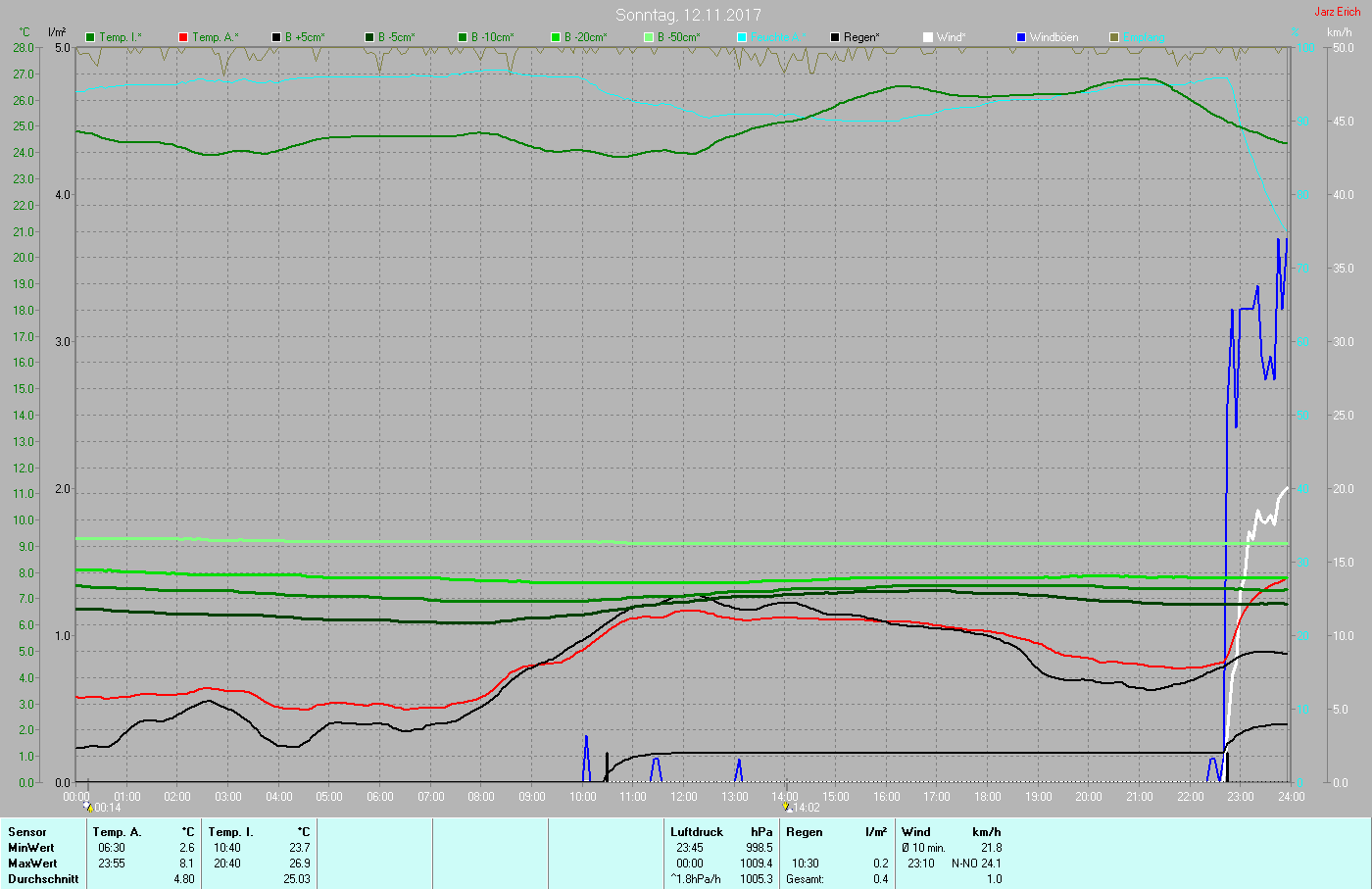Click the cyan legend swatch
The width and height of the screenshot is (1372, 889).
(742, 37)
